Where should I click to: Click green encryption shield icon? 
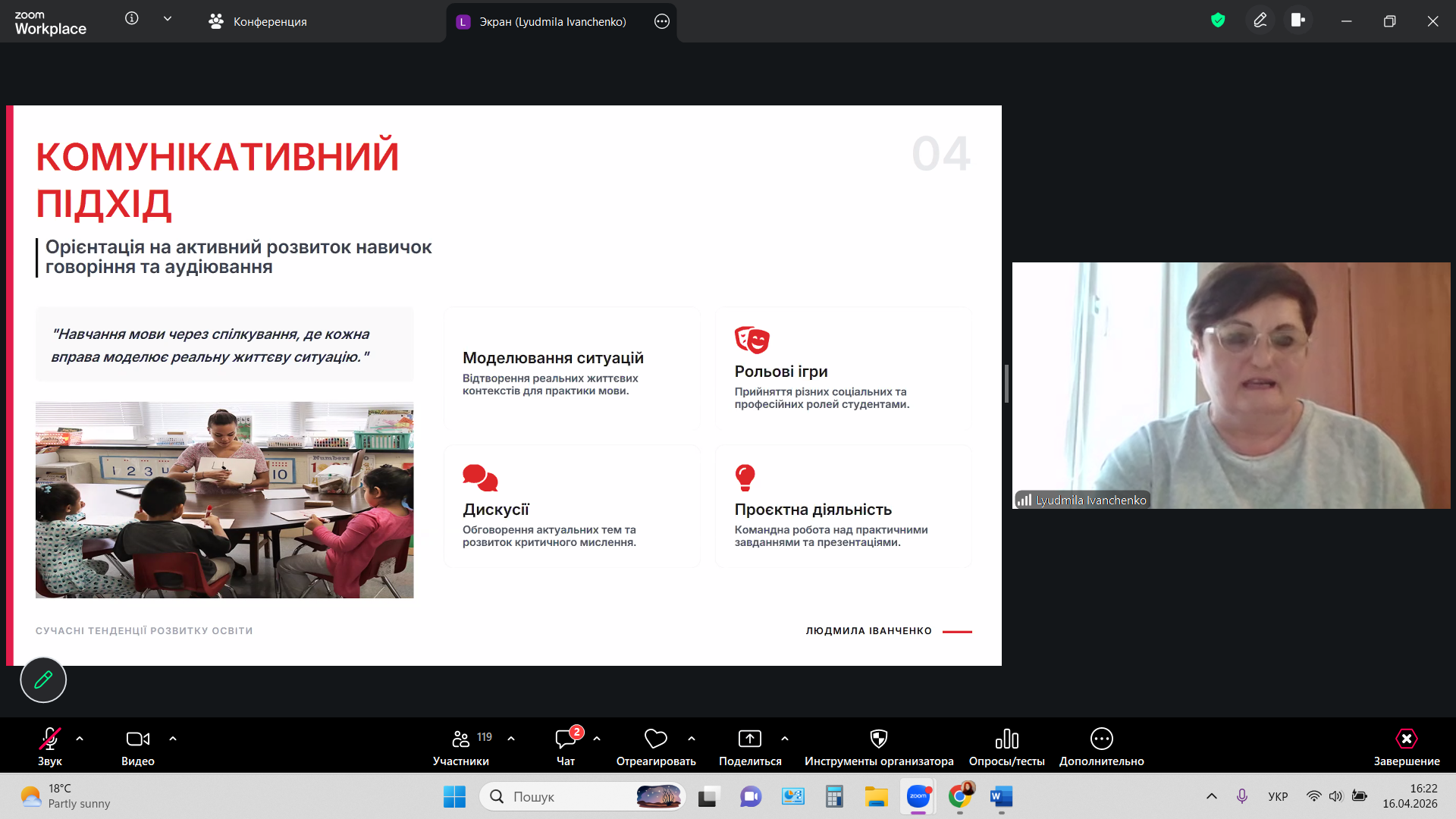tap(1218, 20)
